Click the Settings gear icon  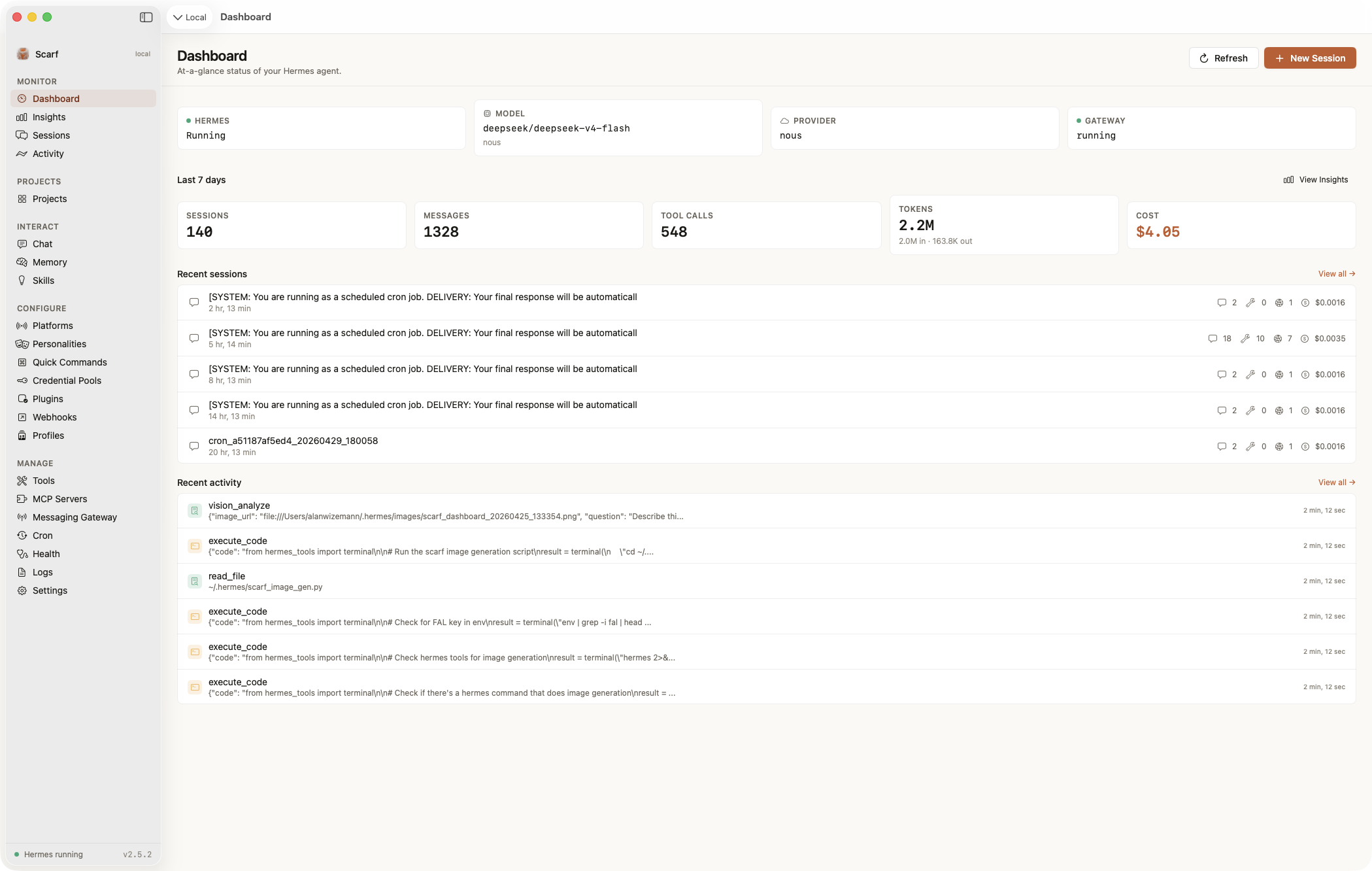[x=22, y=590]
